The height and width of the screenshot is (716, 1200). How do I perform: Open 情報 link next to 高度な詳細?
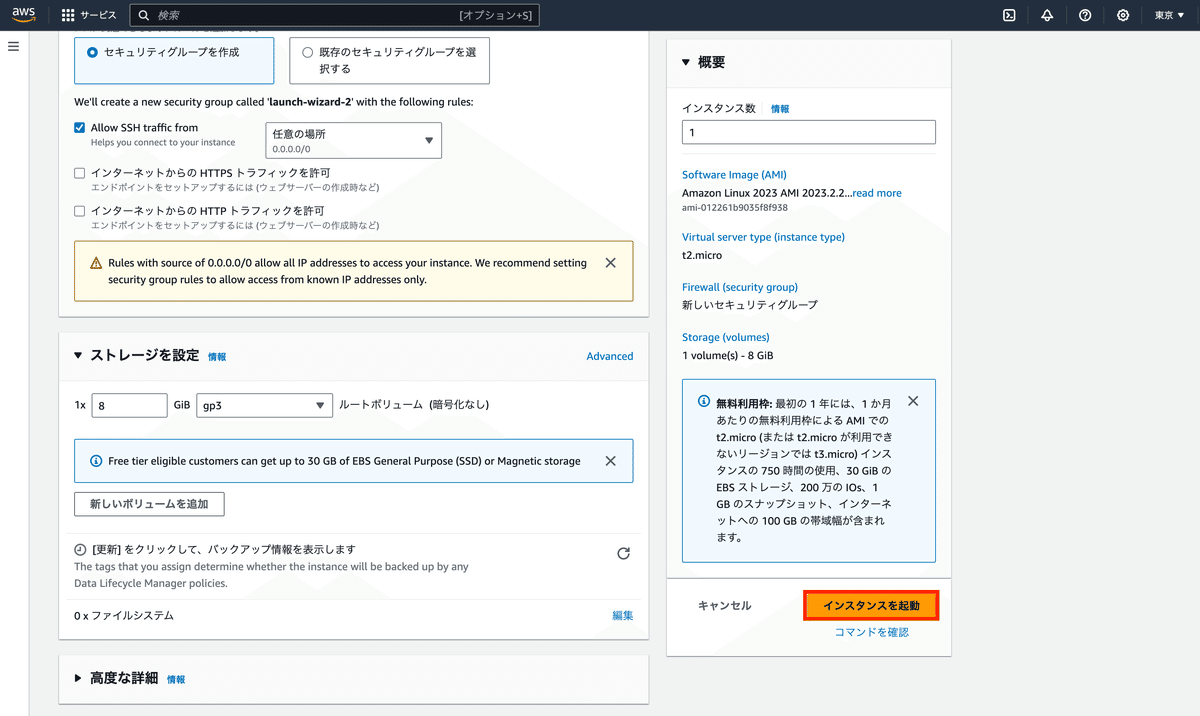175,679
